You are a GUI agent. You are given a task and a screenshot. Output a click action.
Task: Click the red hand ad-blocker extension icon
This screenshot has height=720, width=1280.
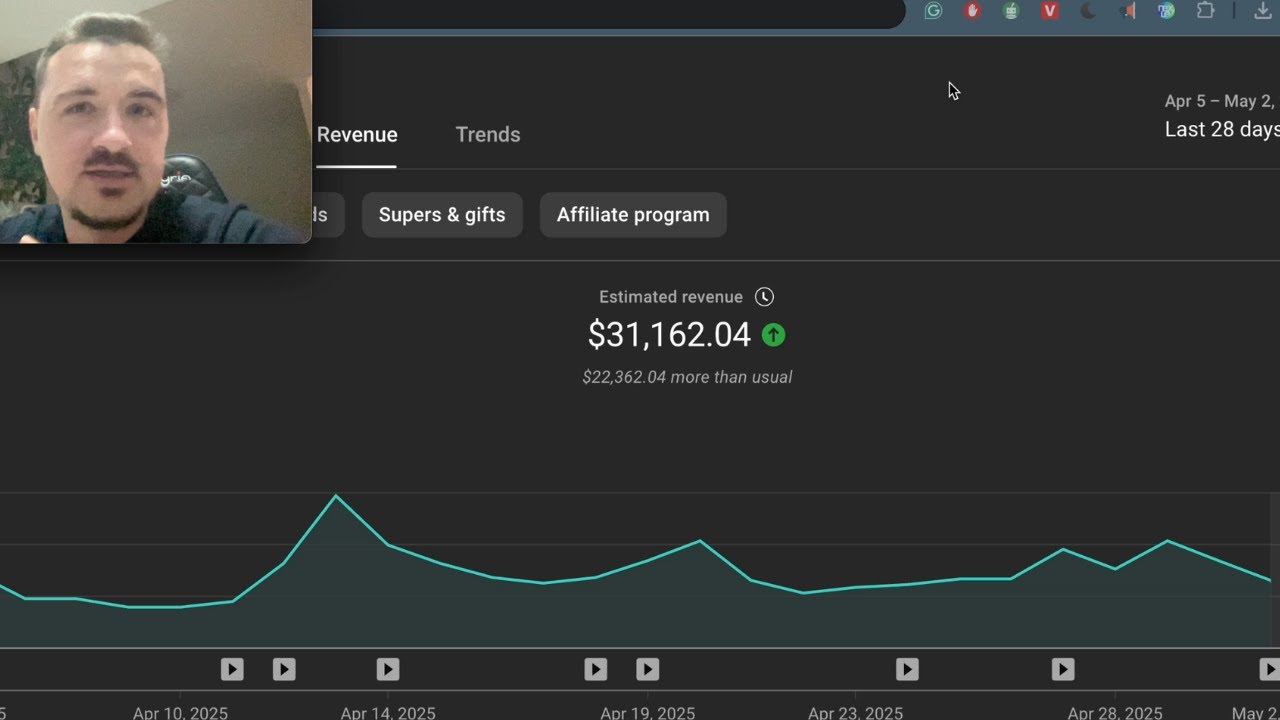tap(972, 11)
